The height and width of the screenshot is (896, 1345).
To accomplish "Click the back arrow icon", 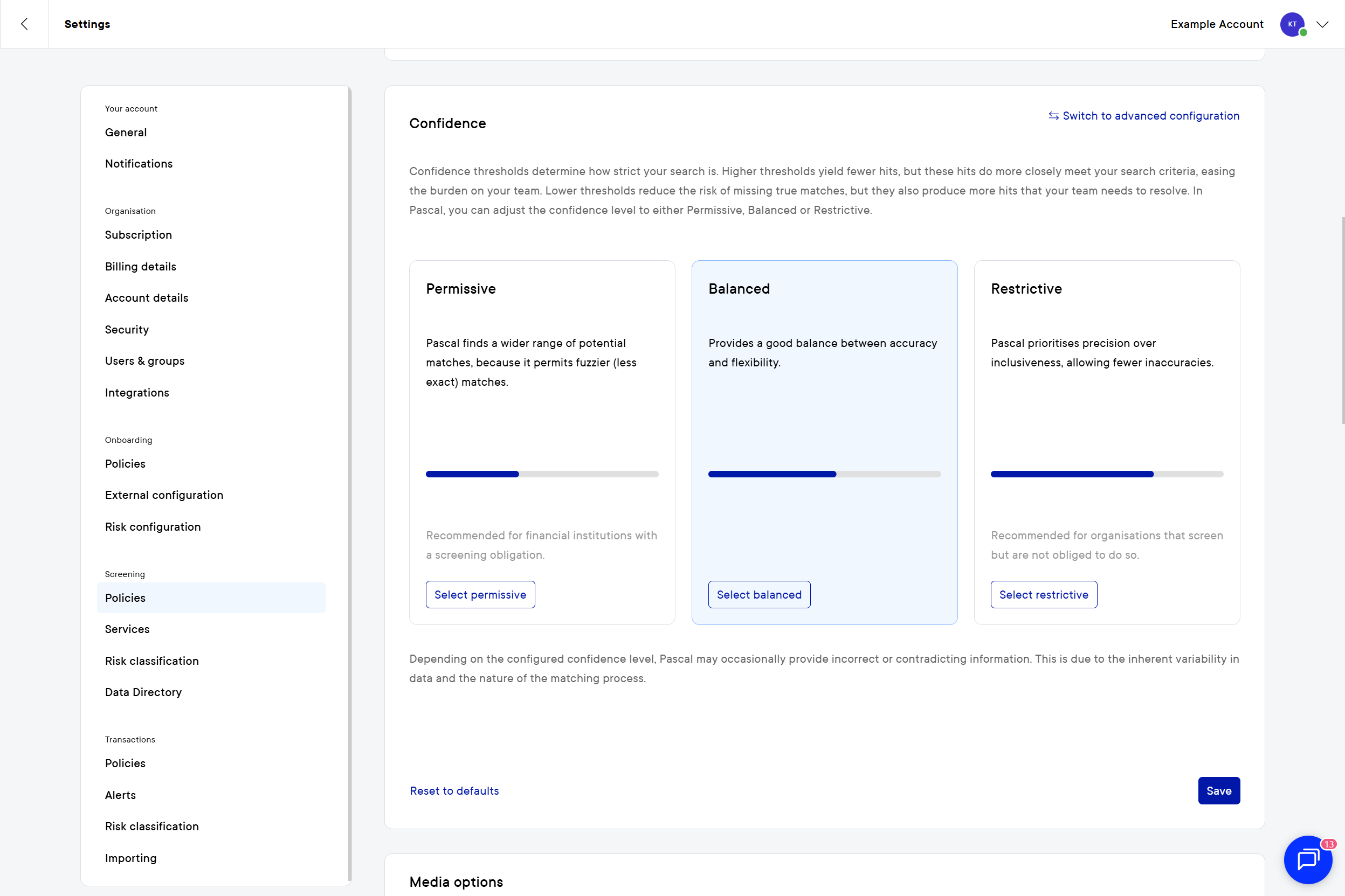I will point(24,24).
